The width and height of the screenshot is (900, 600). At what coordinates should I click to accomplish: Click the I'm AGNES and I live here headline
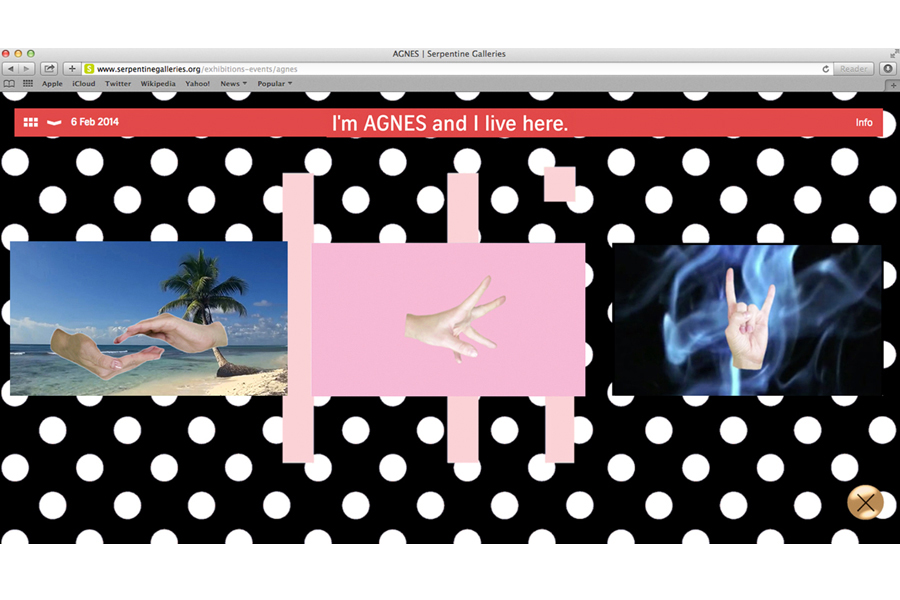click(449, 123)
